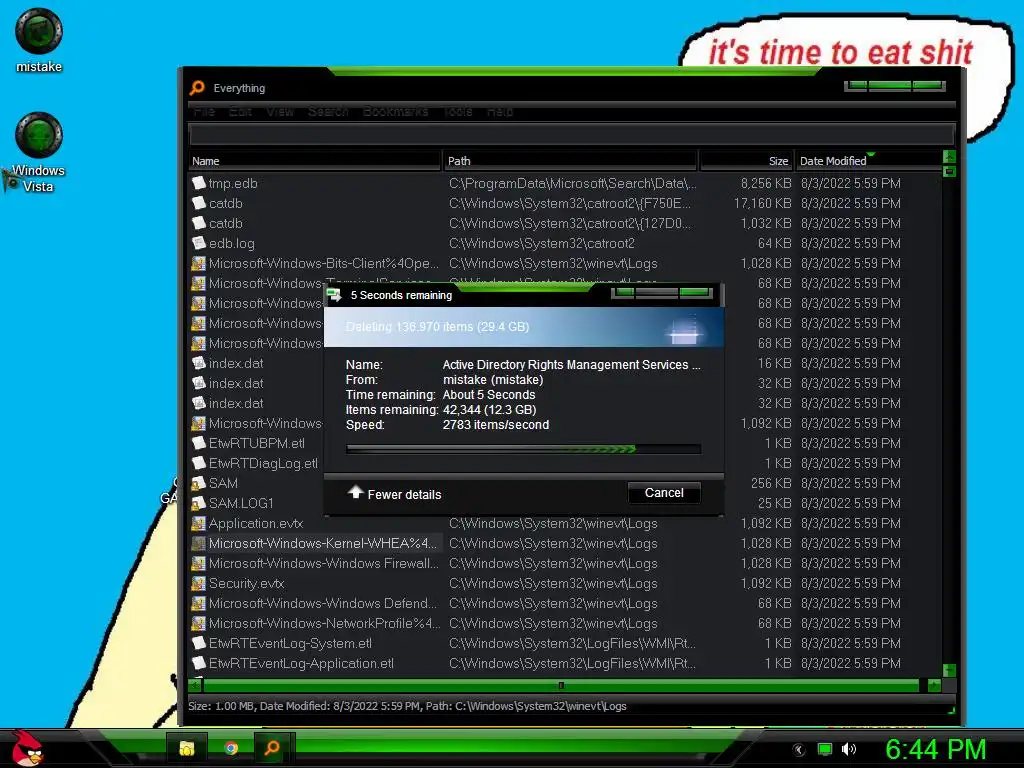Click the tmp.edb file icon
Viewport: 1024px width, 768px height.
199,183
